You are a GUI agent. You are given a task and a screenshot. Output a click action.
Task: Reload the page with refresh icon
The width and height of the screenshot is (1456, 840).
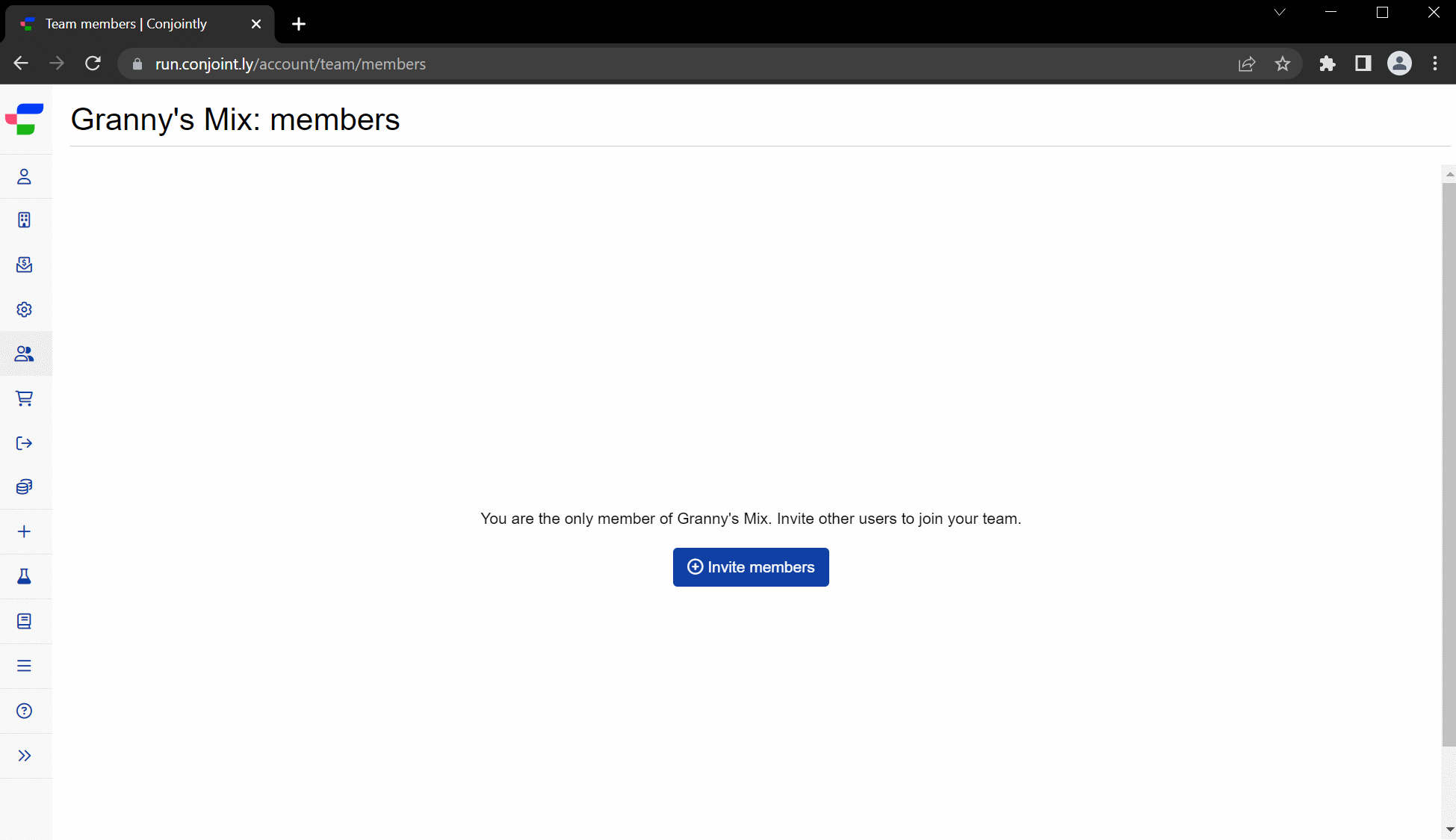(x=93, y=64)
